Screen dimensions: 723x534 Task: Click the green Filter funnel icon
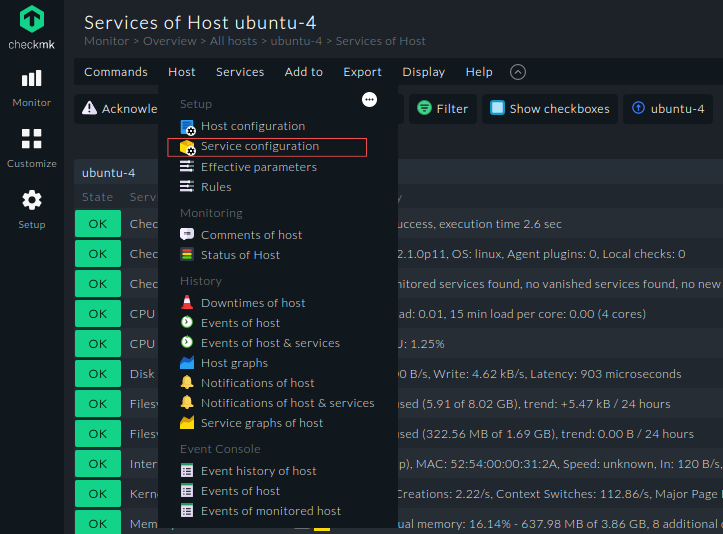coord(424,108)
